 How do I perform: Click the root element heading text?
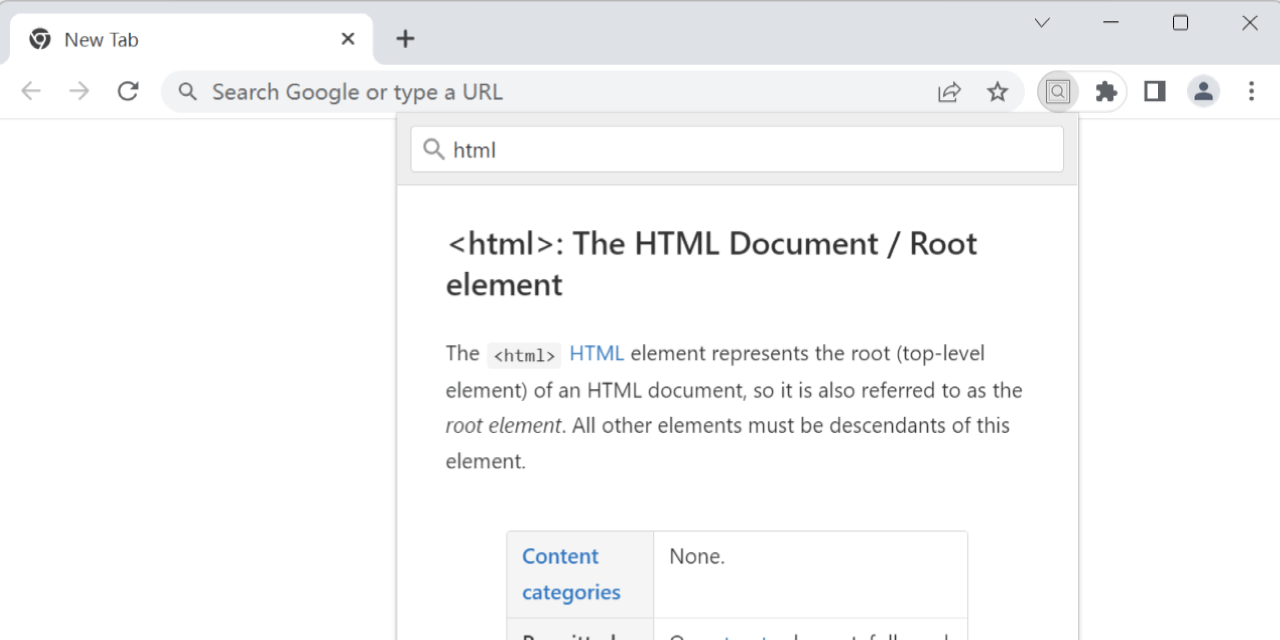(x=711, y=264)
